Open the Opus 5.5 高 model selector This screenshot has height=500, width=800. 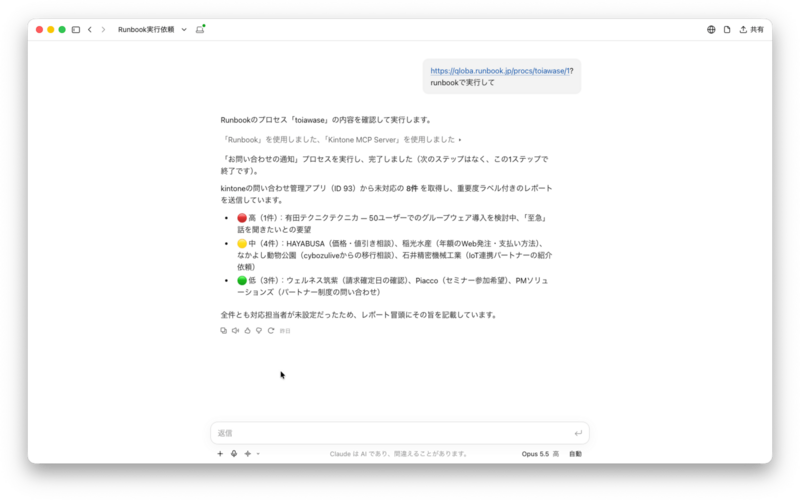tap(540, 454)
